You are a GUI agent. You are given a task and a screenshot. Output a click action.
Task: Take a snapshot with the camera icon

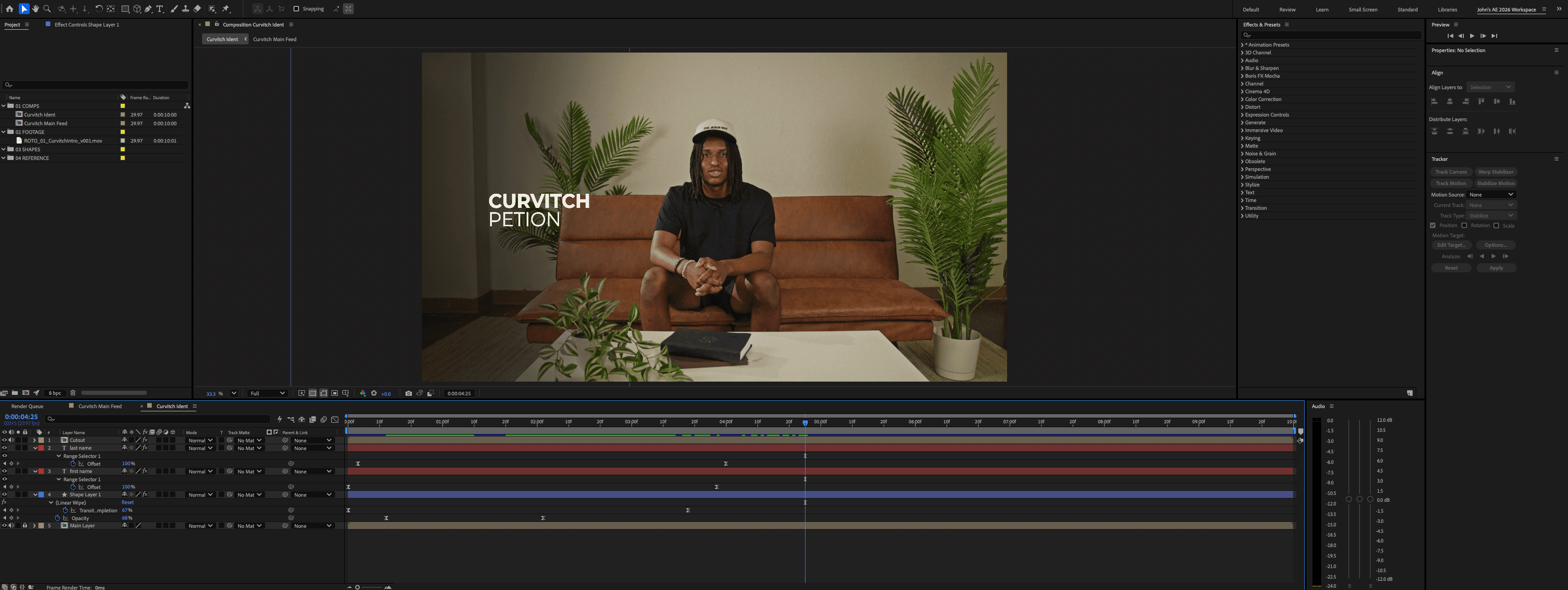point(408,393)
